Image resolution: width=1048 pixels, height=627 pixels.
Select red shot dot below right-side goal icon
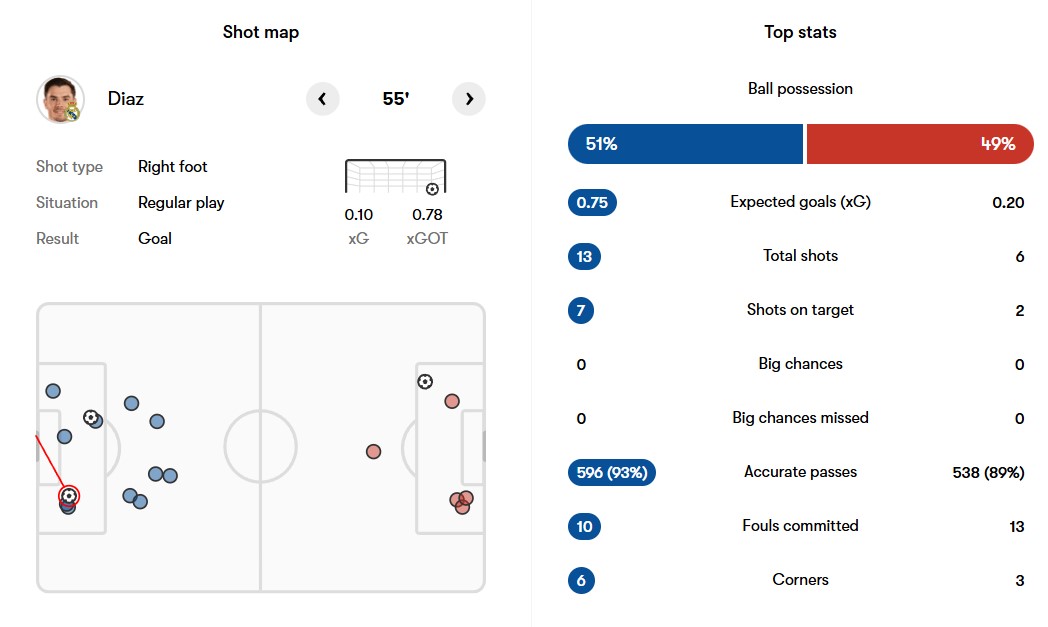click(452, 401)
